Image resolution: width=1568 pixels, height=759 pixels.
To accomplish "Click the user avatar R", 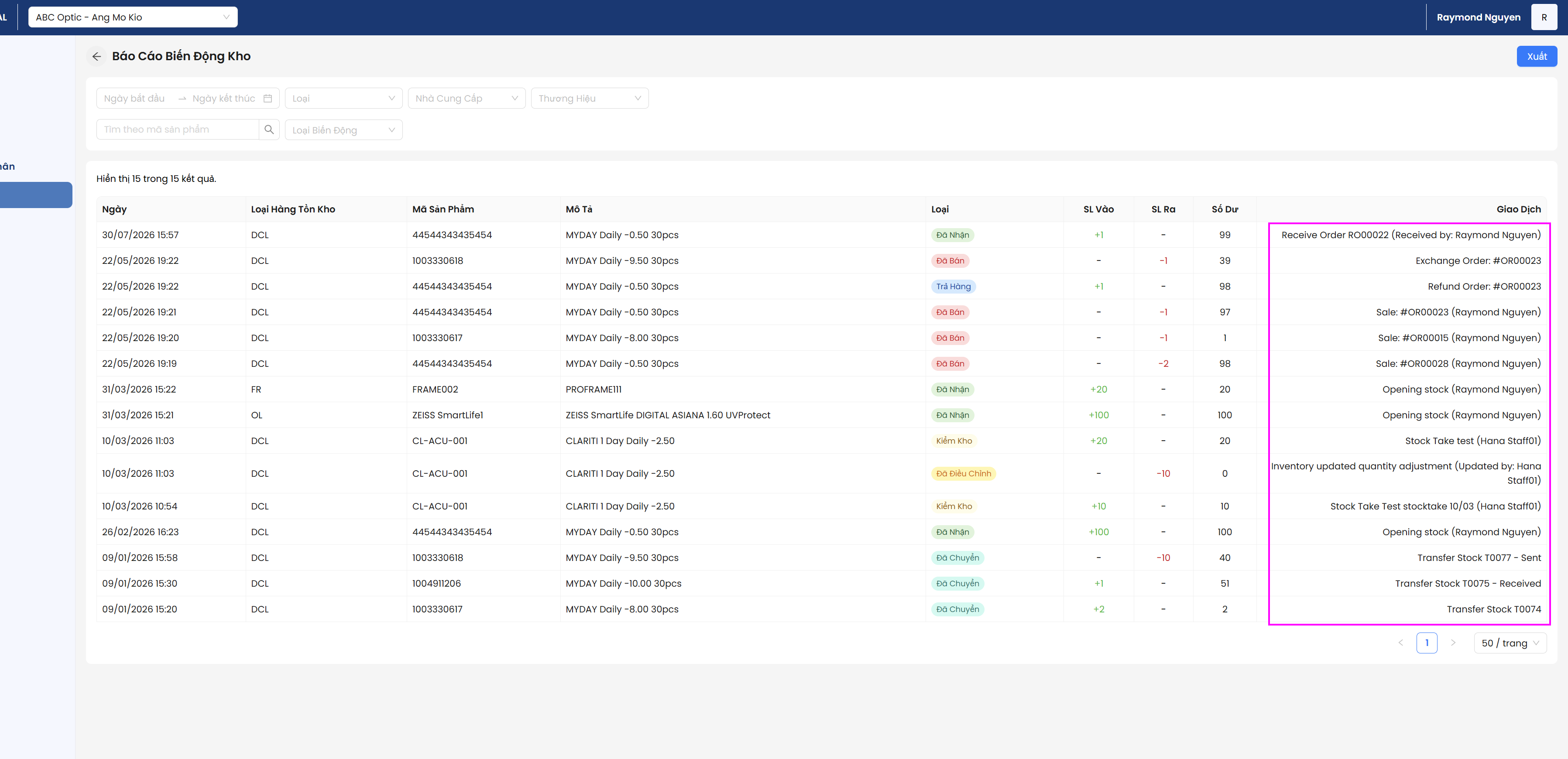I will [1544, 17].
